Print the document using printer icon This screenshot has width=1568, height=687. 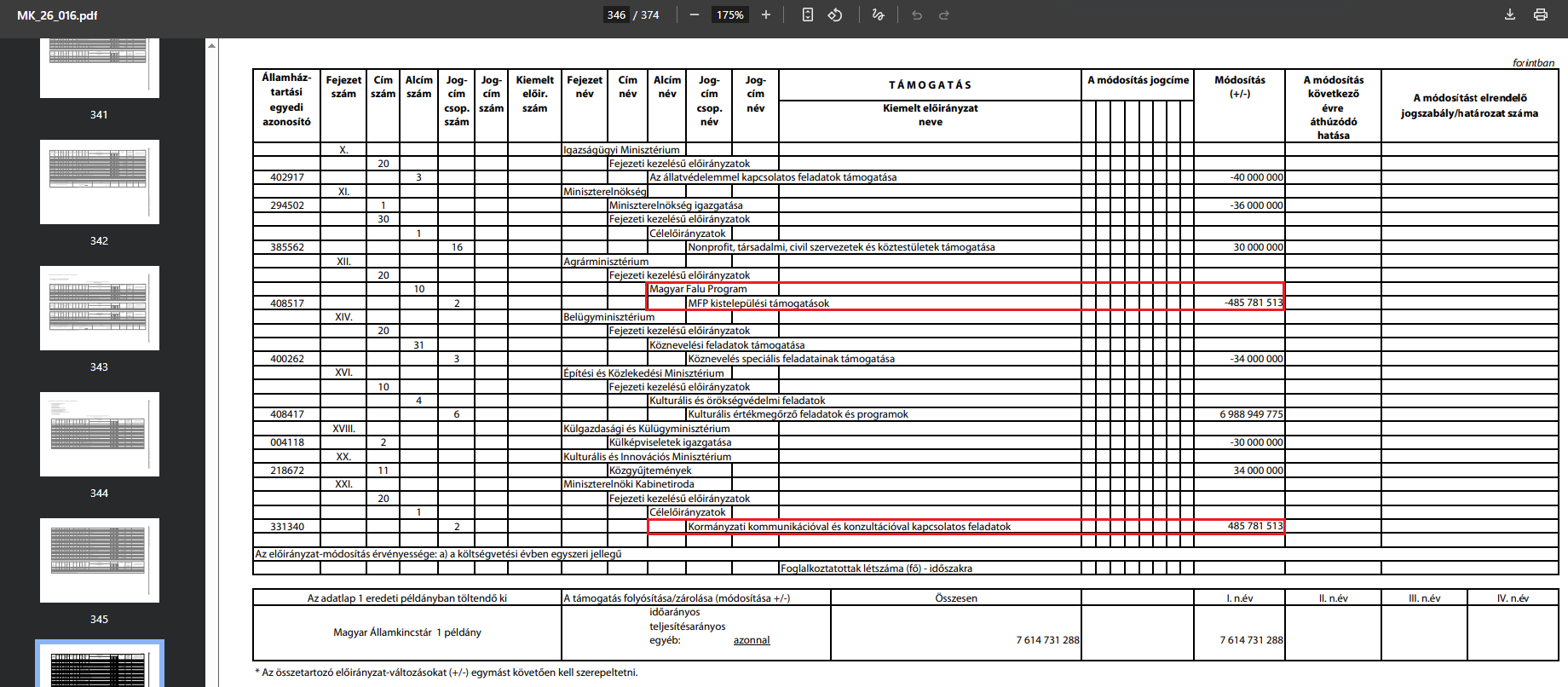click(1541, 15)
